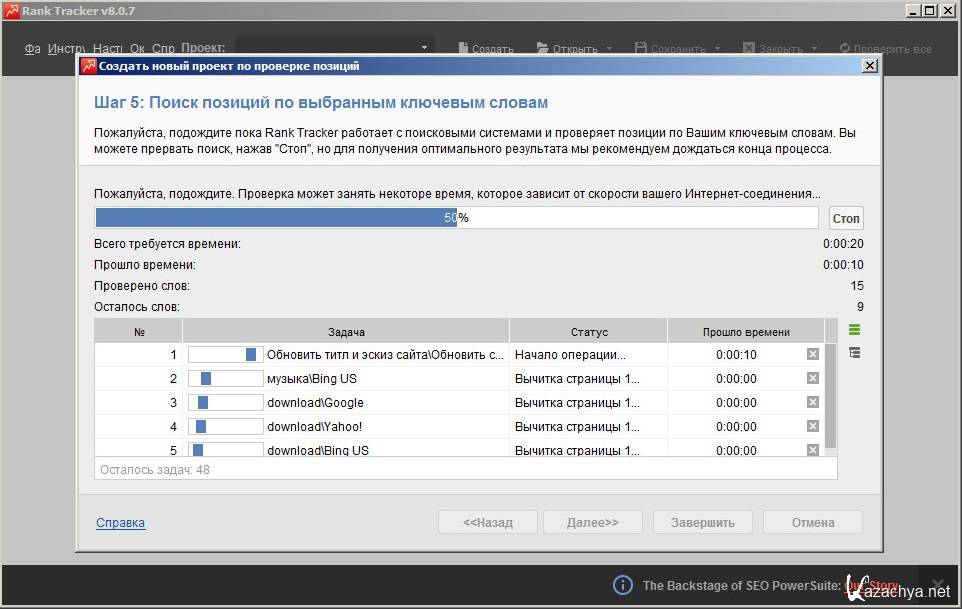The height and width of the screenshot is (610, 962).
Task: Switch task list to flat list view
Action: click(854, 330)
